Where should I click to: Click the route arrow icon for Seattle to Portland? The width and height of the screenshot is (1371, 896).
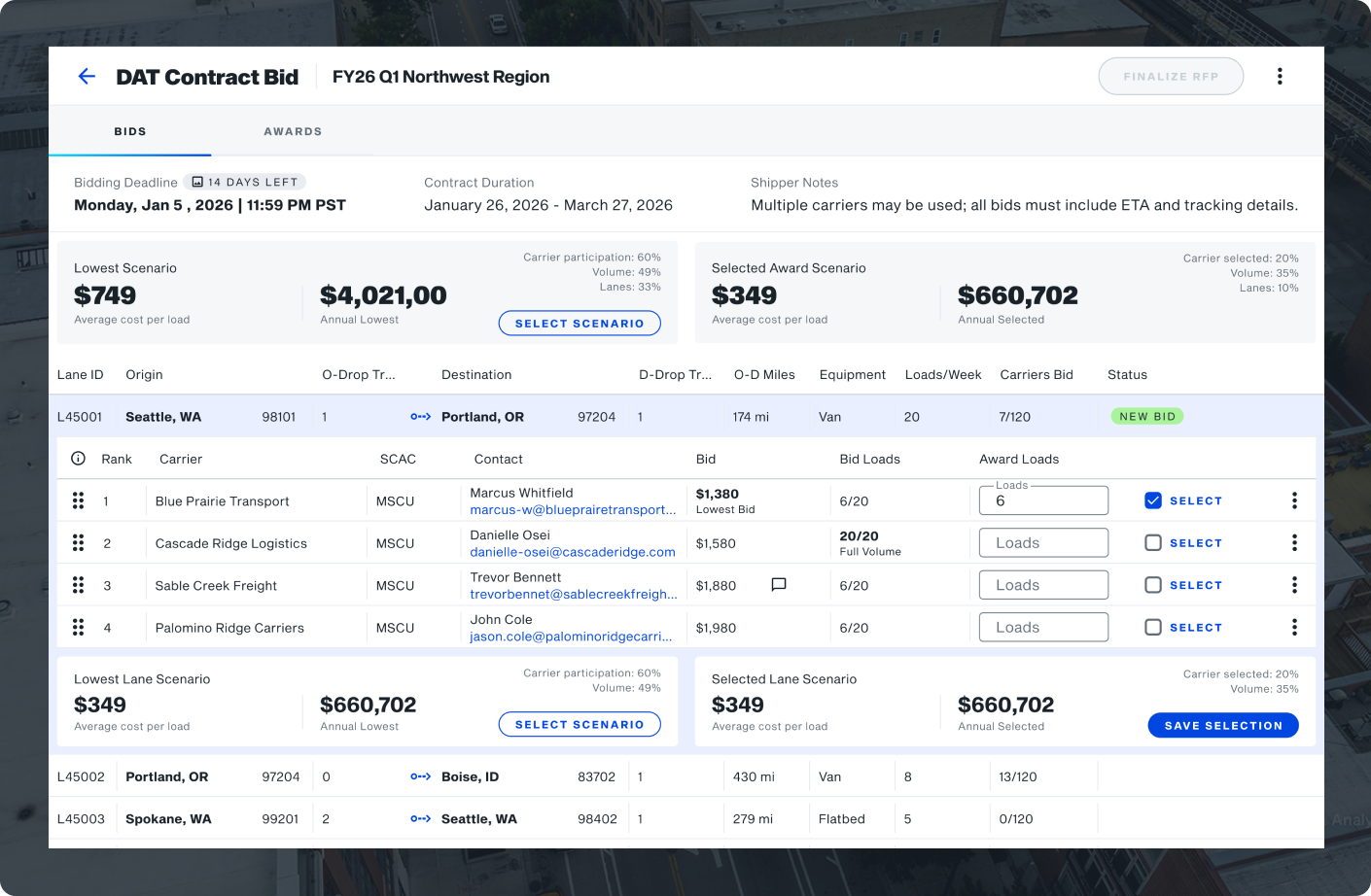point(420,417)
